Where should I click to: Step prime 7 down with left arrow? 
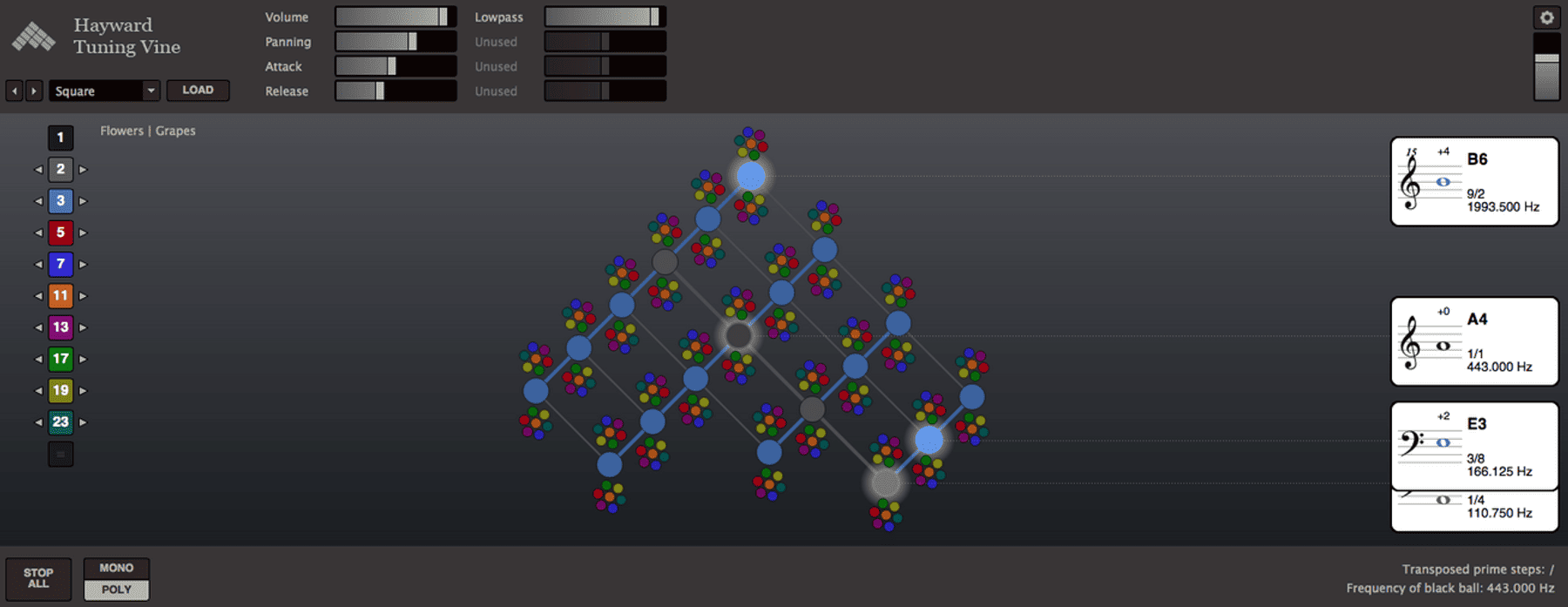click(38, 265)
